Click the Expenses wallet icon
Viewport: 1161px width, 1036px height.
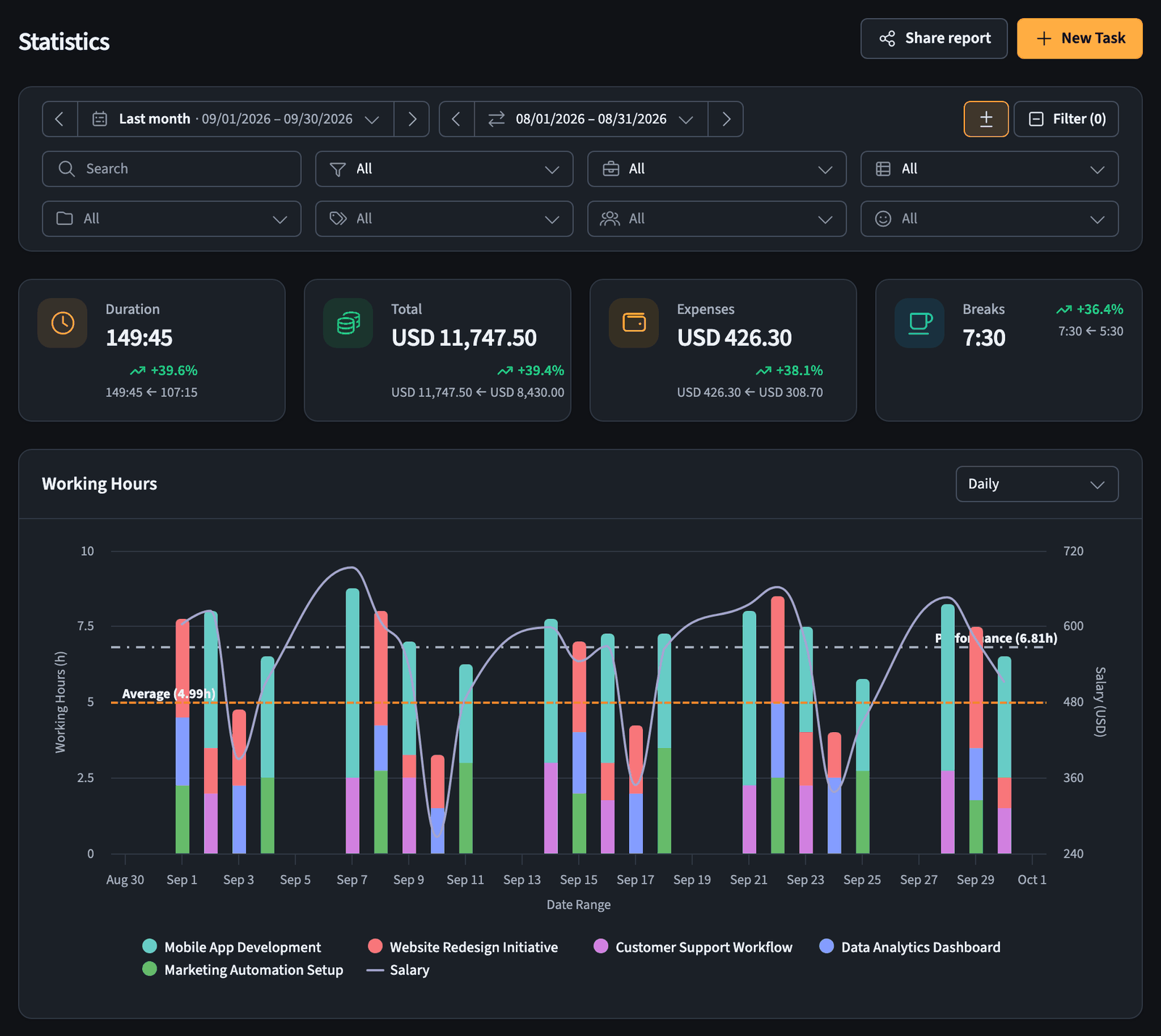634,323
